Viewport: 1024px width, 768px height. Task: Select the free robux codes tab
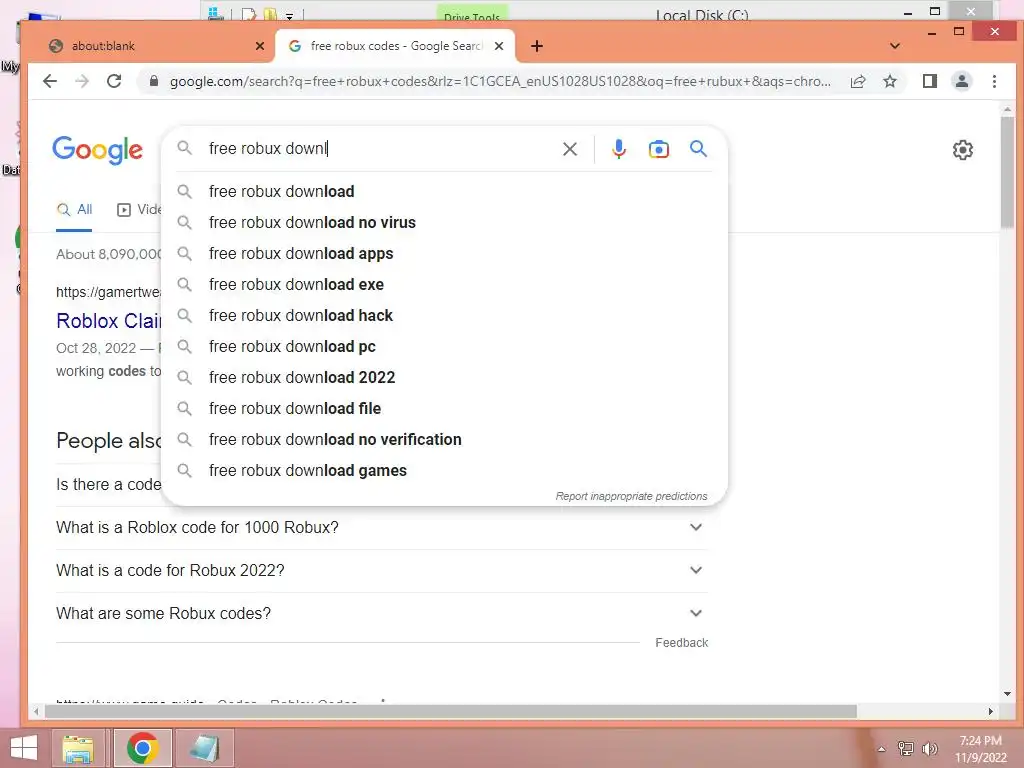[x=395, y=46]
